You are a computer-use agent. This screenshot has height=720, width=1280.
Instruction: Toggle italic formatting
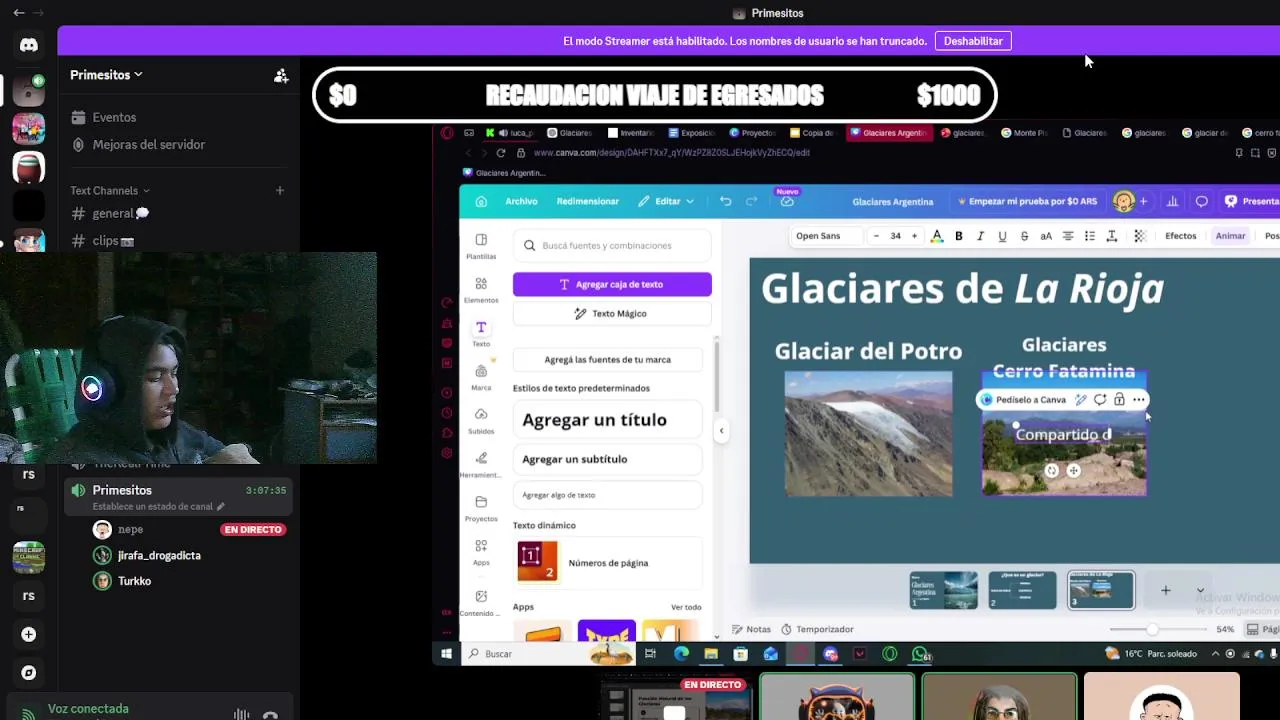[x=980, y=236]
